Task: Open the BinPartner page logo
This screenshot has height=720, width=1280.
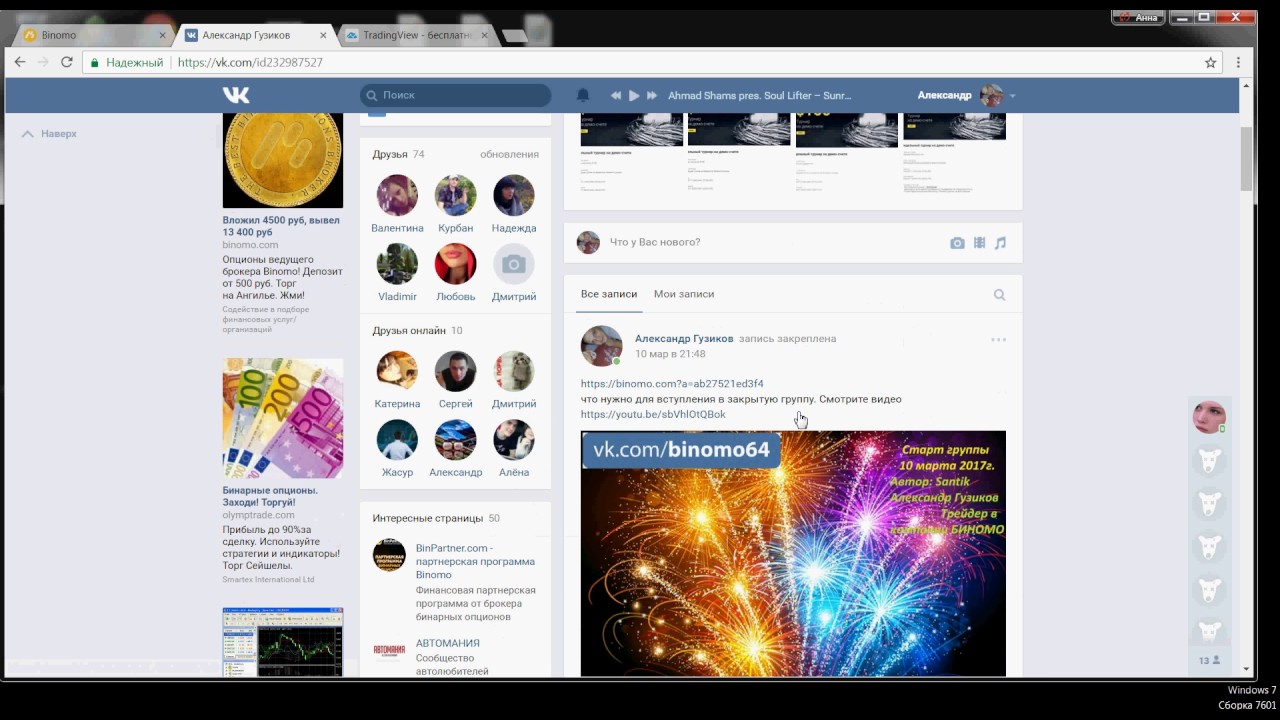Action: pos(389,555)
